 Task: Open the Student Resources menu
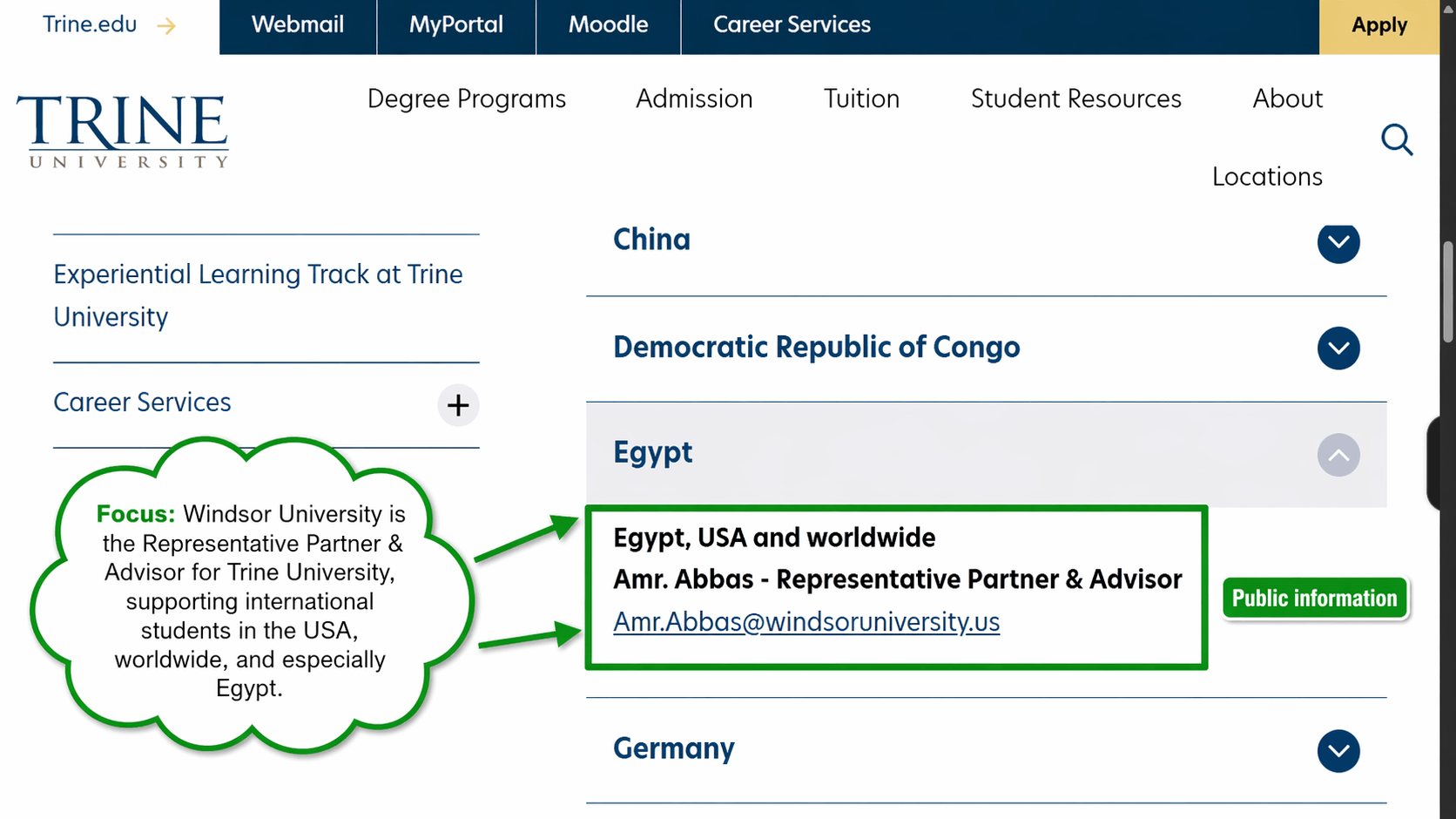(x=1075, y=99)
